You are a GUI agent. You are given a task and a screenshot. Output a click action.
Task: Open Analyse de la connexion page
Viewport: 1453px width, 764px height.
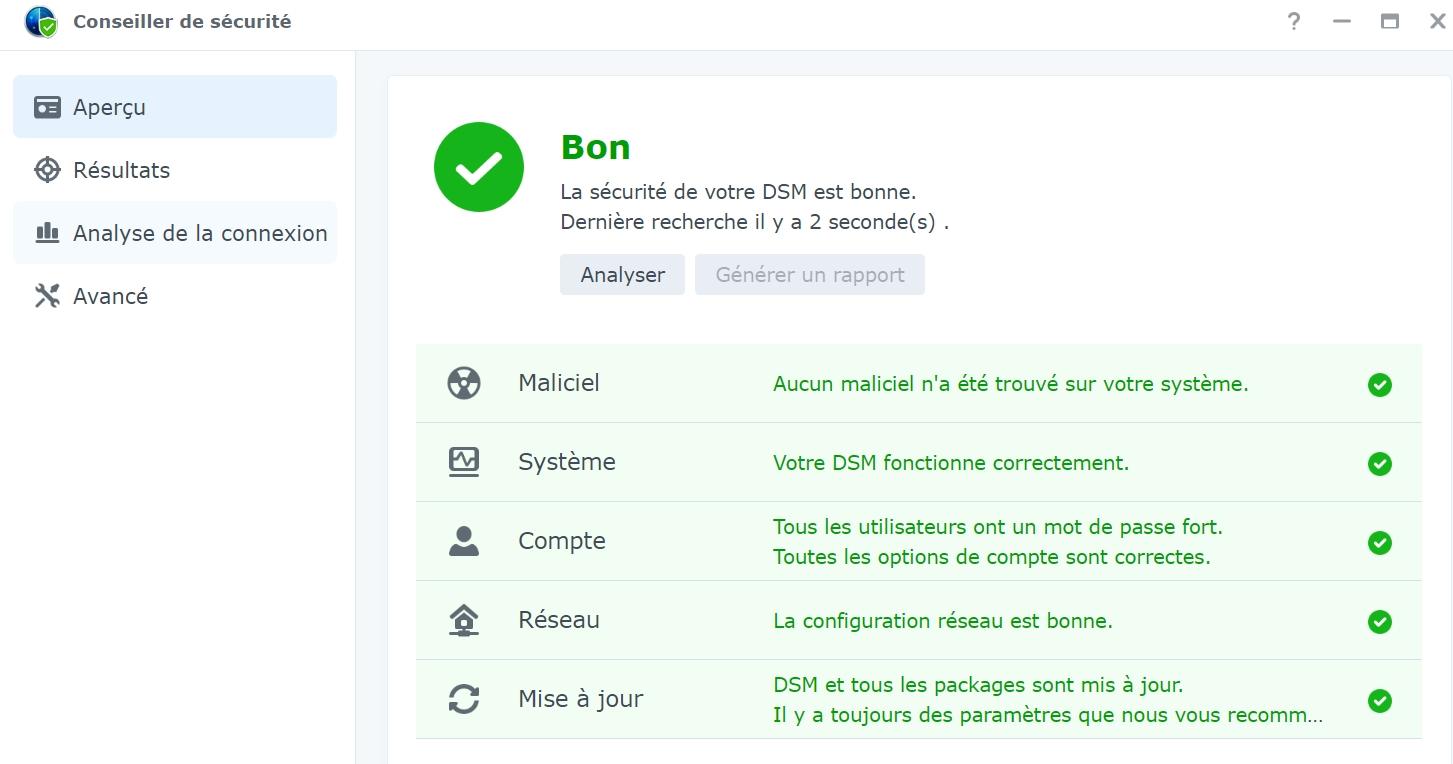(x=199, y=233)
